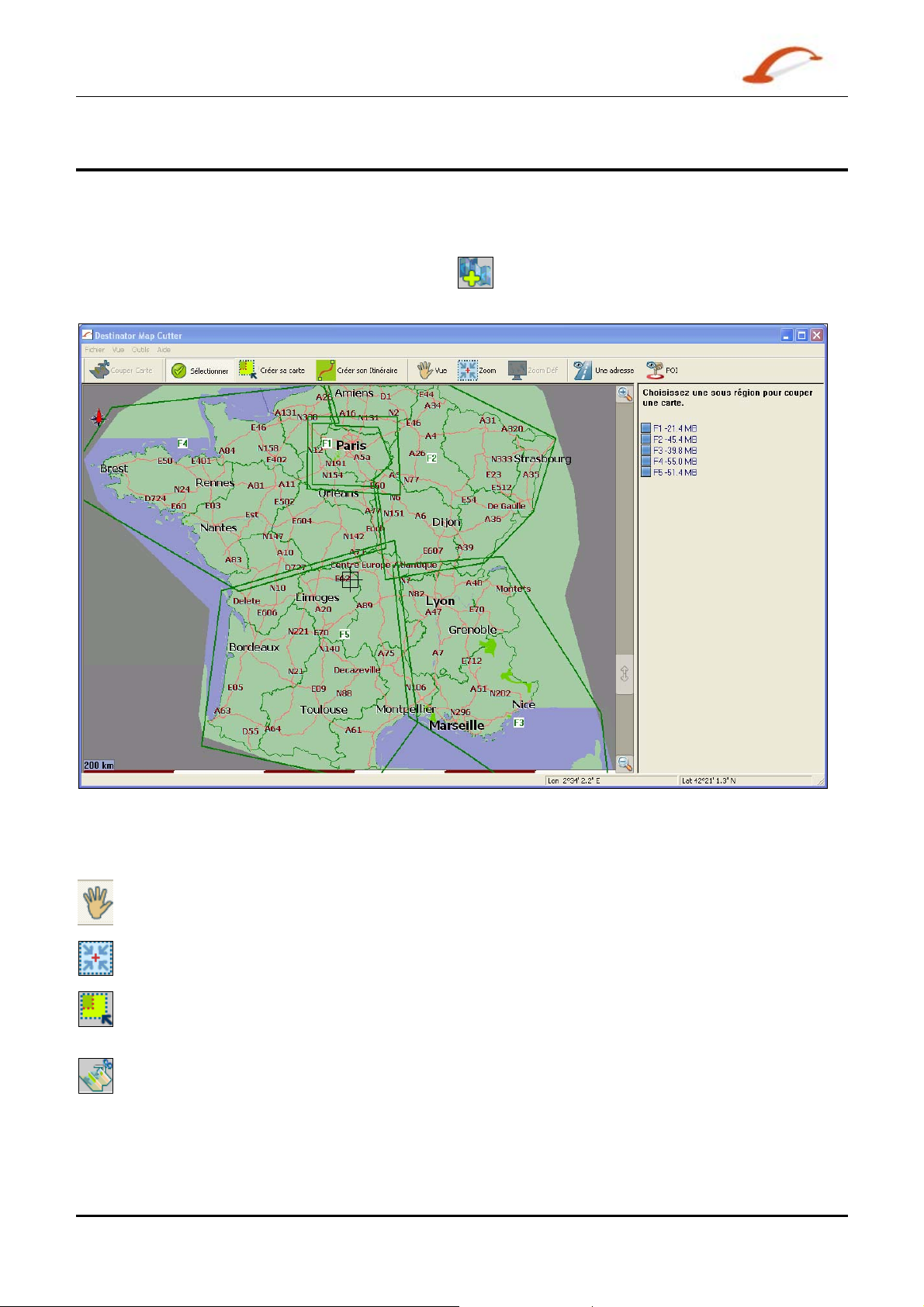924x1307 pixels.
Task: Click Toulouse on the map
Action: click(x=324, y=710)
